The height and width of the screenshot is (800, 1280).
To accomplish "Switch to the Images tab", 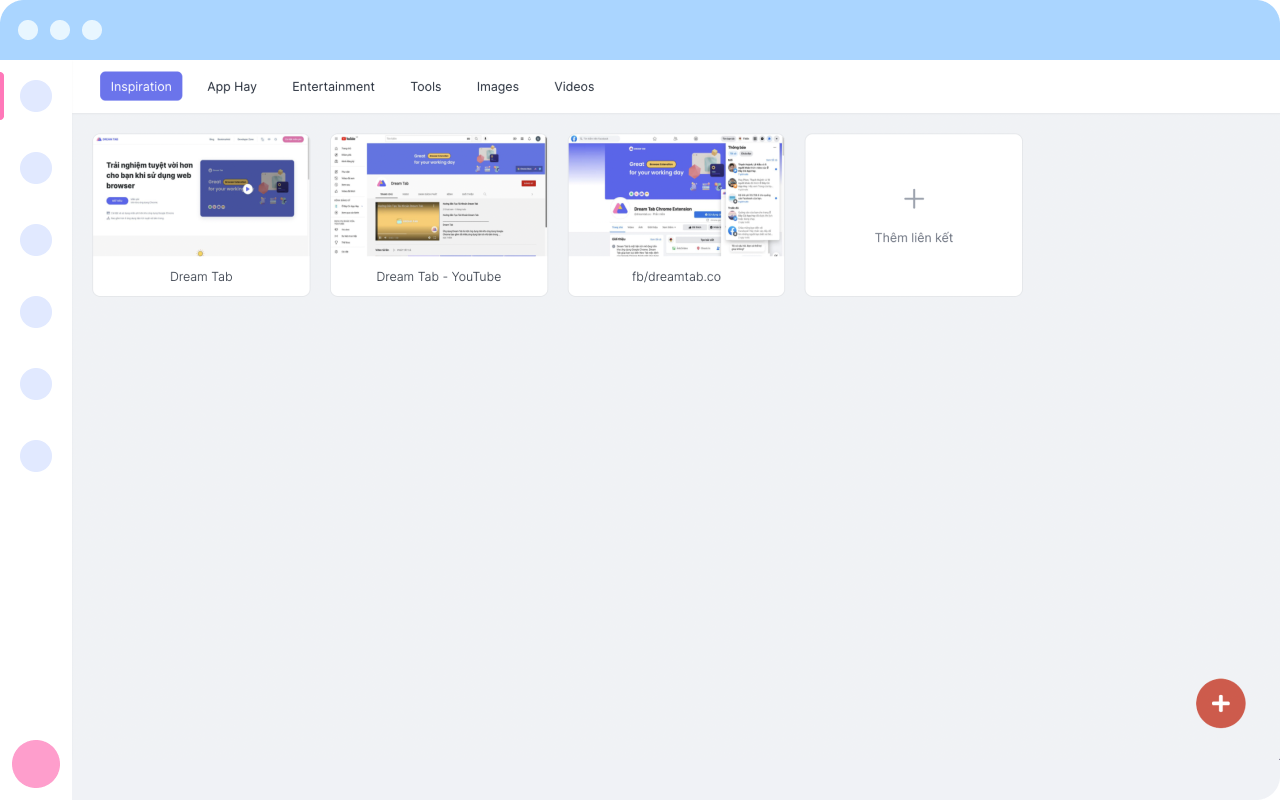I will [x=498, y=86].
